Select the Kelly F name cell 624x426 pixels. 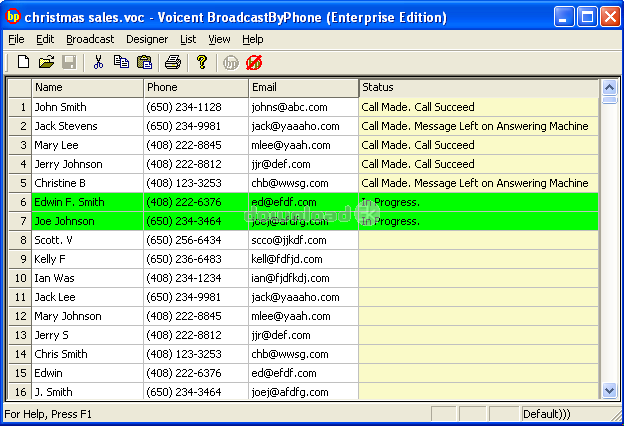[87, 259]
